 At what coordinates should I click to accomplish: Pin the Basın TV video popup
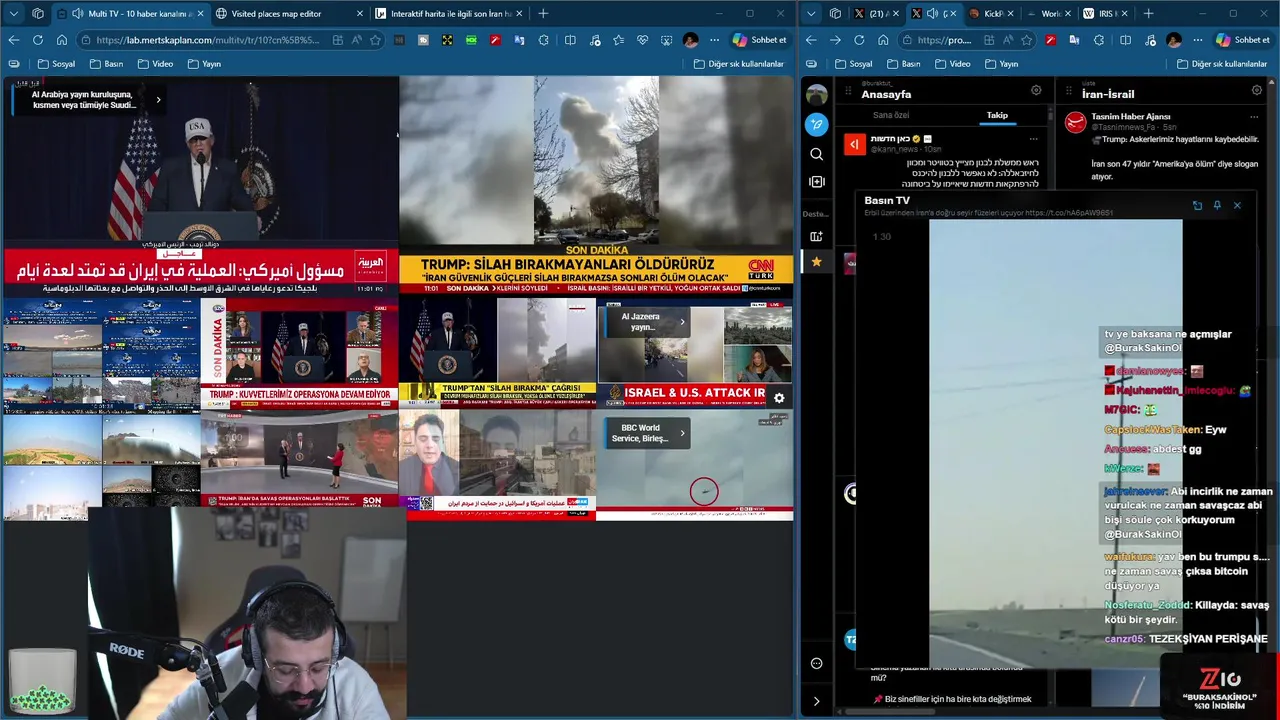pos(1217,205)
